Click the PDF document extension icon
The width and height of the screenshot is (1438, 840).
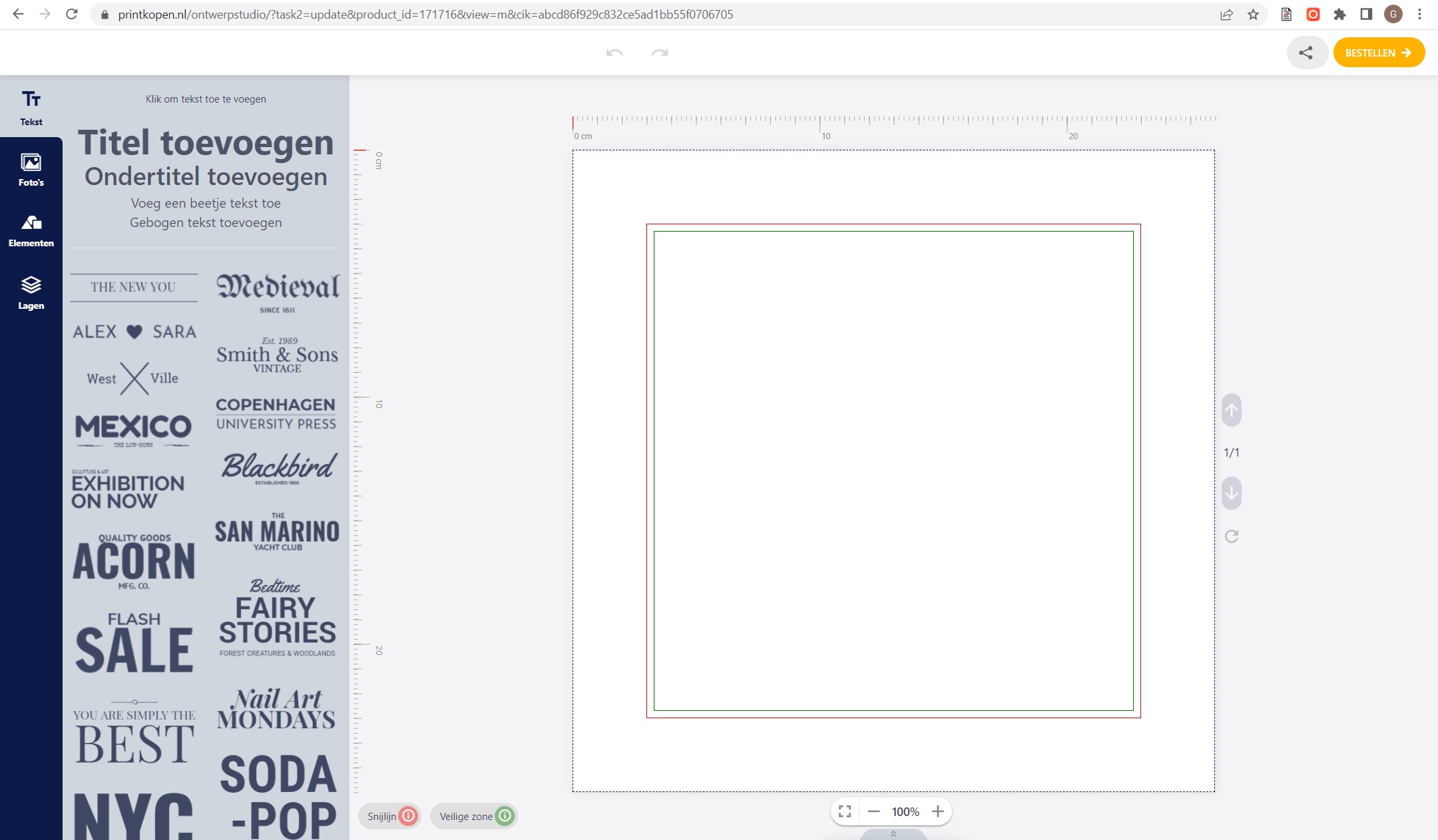[1286, 14]
